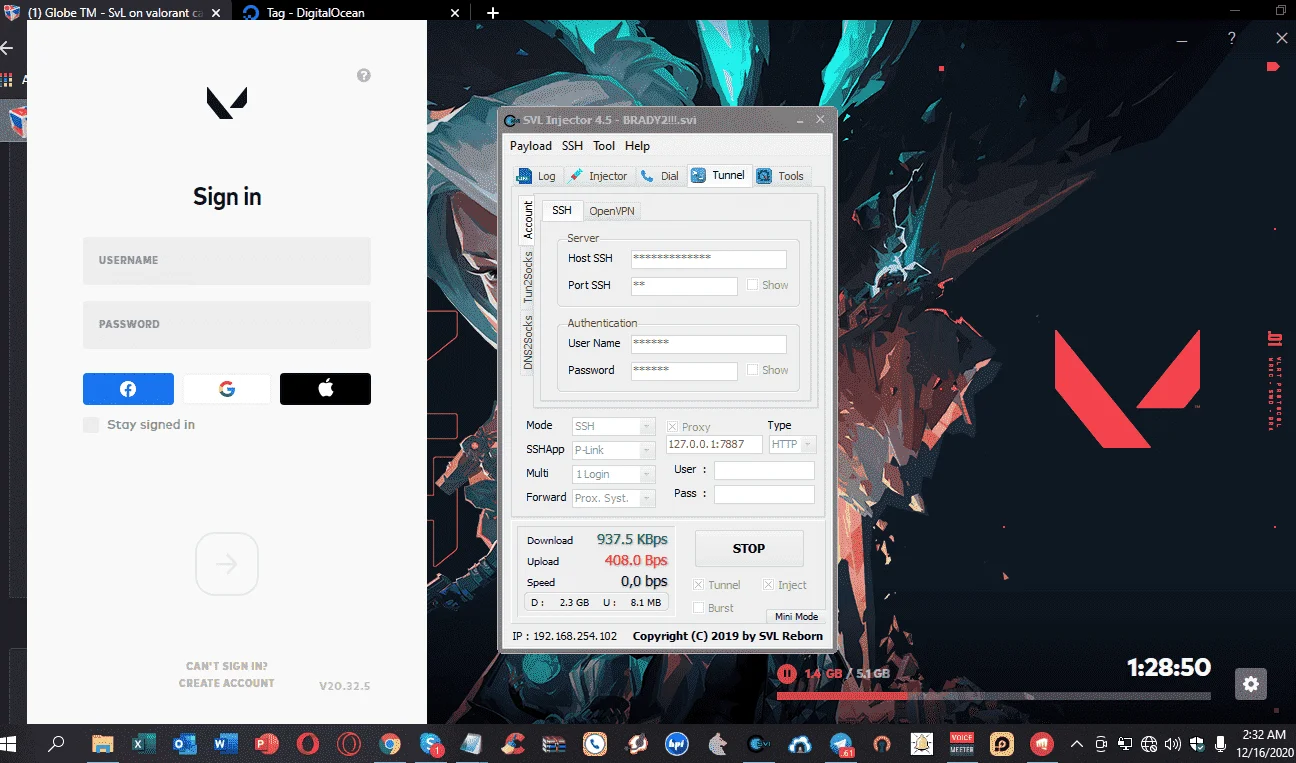The image size is (1296, 763).
Task: Switch to Tag - DigitalOcean browser tab
Action: (x=352, y=13)
